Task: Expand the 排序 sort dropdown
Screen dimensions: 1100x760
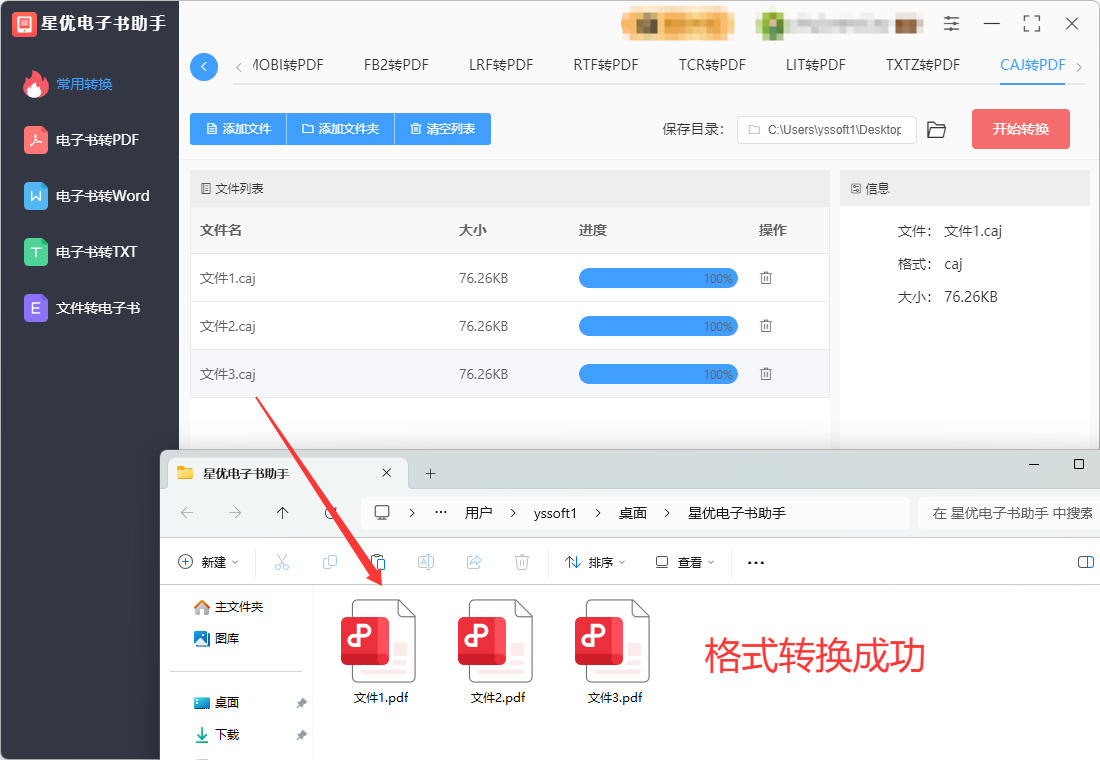Action: point(595,562)
